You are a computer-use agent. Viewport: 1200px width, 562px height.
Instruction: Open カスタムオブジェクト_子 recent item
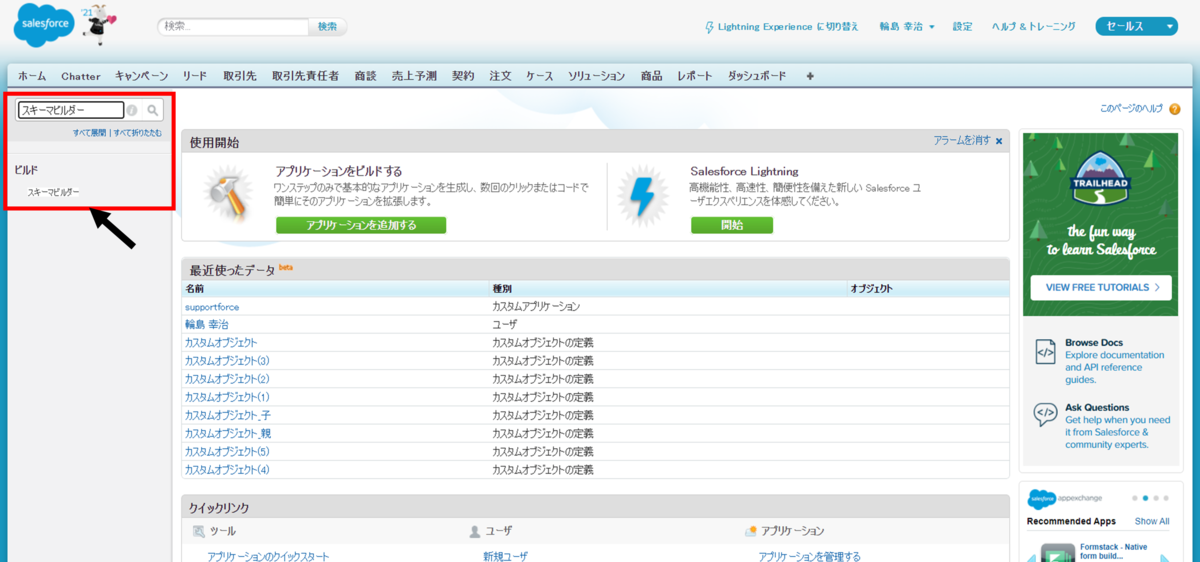228,415
